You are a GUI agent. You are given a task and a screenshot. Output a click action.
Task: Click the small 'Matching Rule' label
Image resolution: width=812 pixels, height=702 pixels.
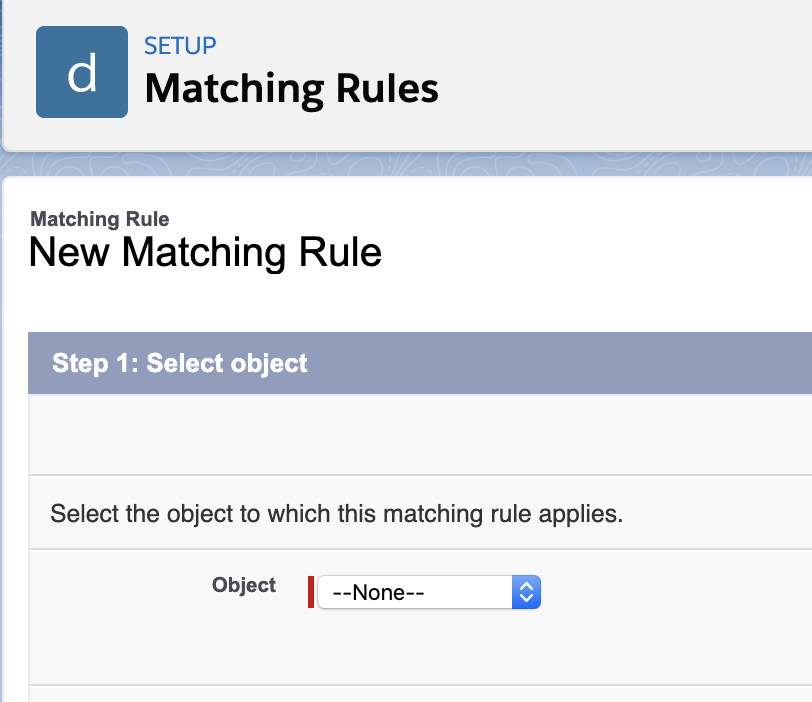pos(99,219)
